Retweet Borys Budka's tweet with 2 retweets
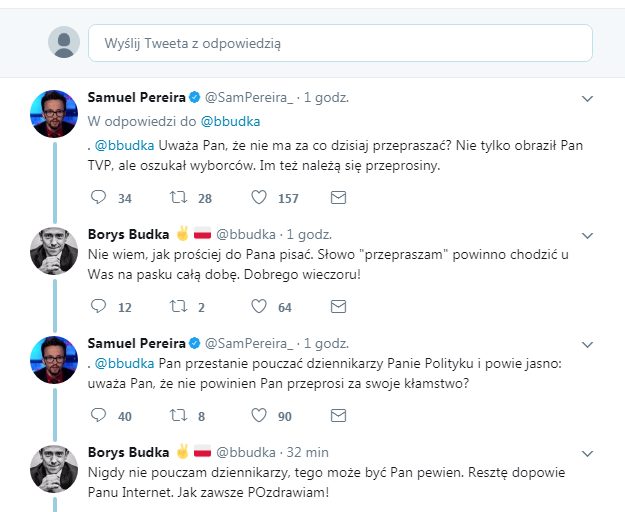Image resolution: width=625 pixels, height=512 pixels. coord(177,307)
